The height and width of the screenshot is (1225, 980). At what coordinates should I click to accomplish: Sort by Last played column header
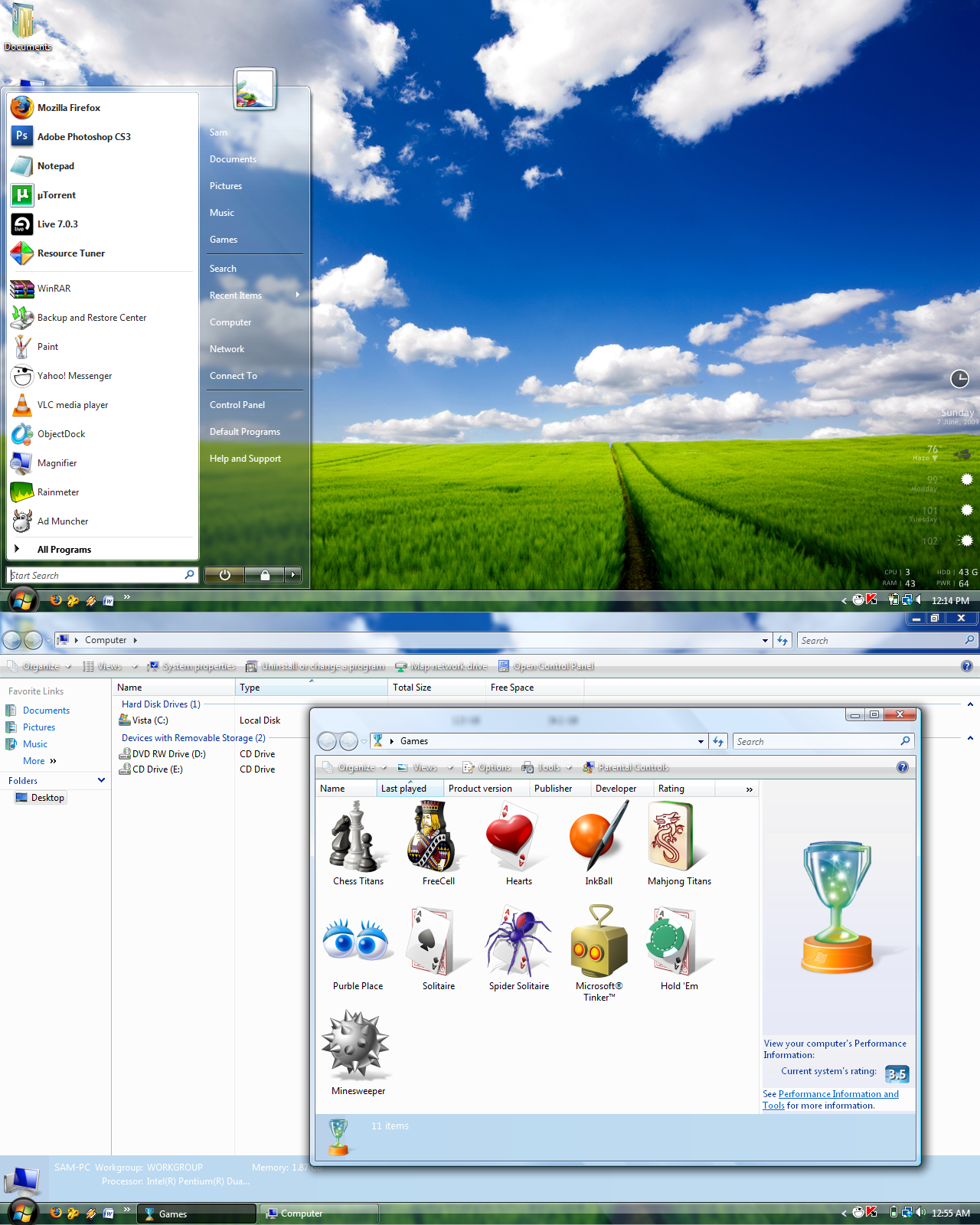410,789
